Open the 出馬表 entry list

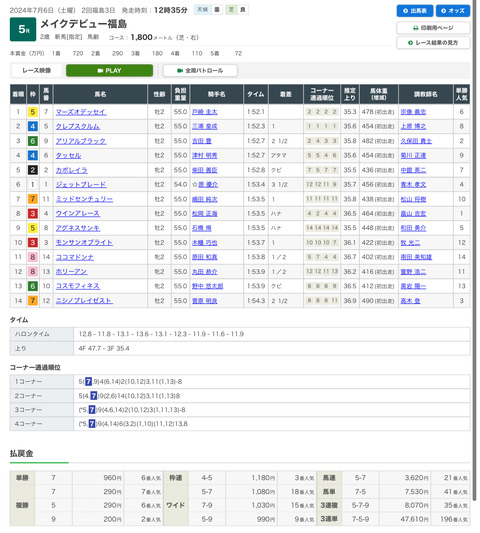(x=415, y=11)
